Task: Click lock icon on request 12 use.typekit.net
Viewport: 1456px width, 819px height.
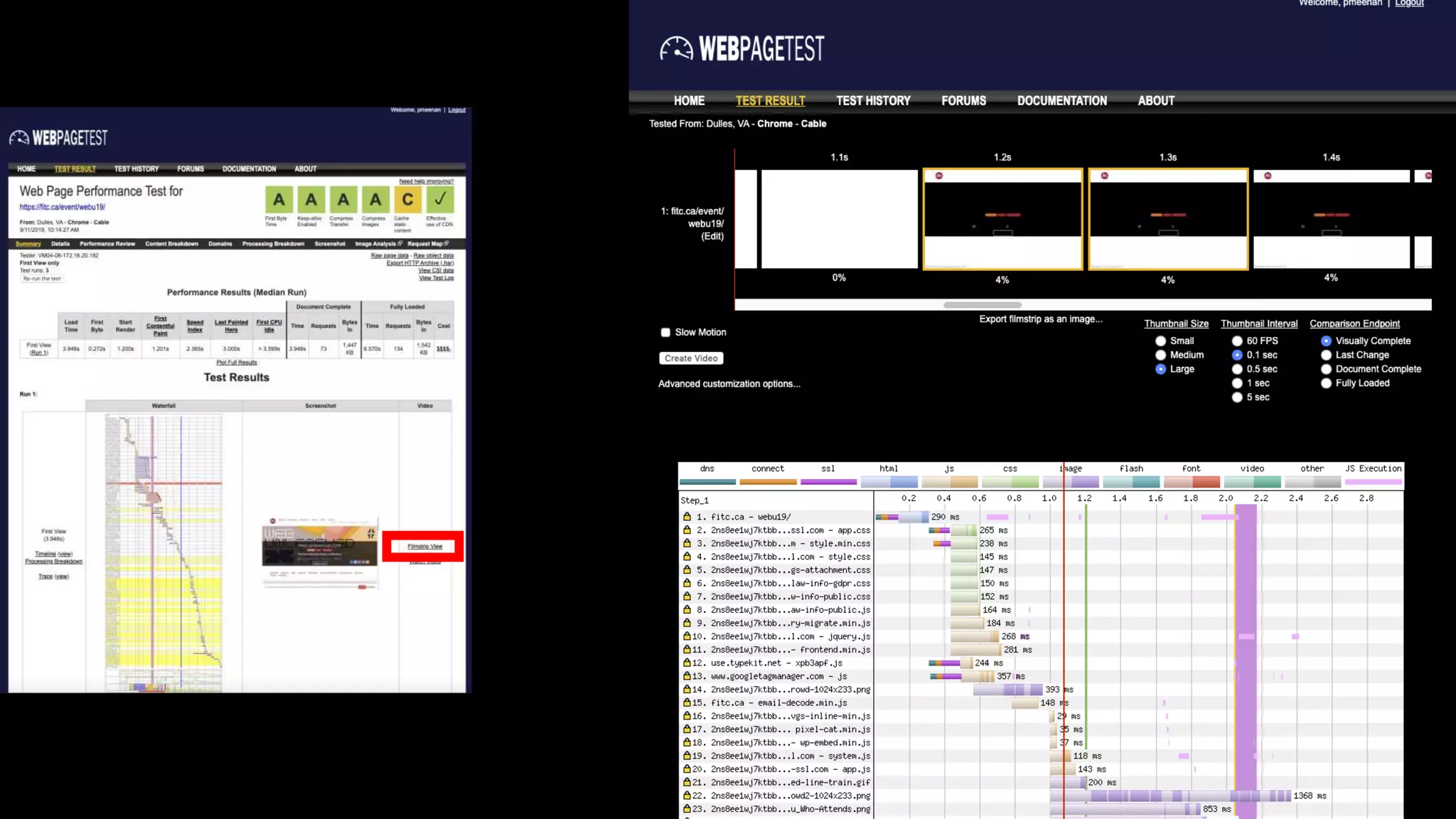Action: (687, 663)
